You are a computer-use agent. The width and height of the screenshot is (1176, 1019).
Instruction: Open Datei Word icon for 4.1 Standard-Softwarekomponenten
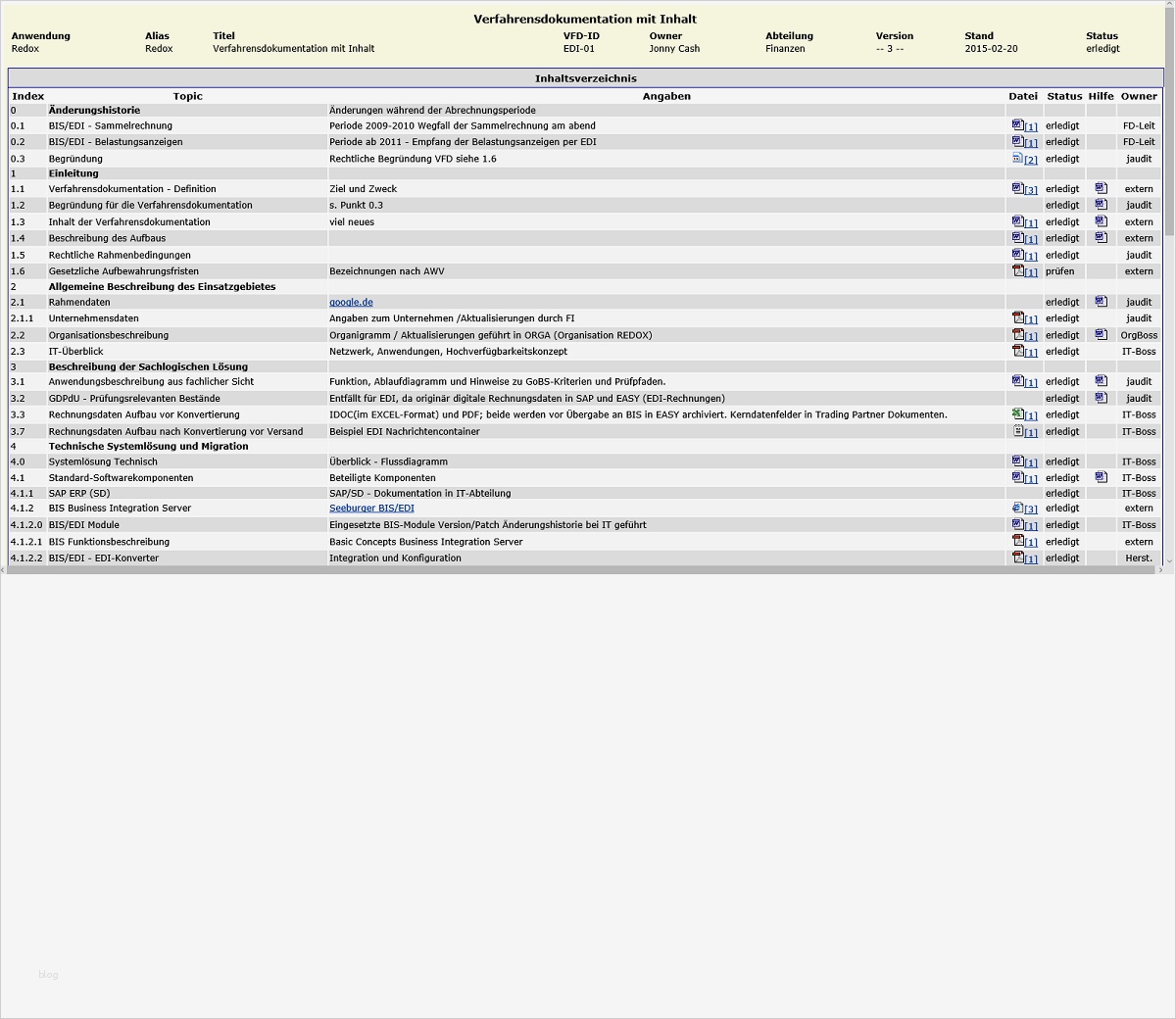[x=1017, y=477]
